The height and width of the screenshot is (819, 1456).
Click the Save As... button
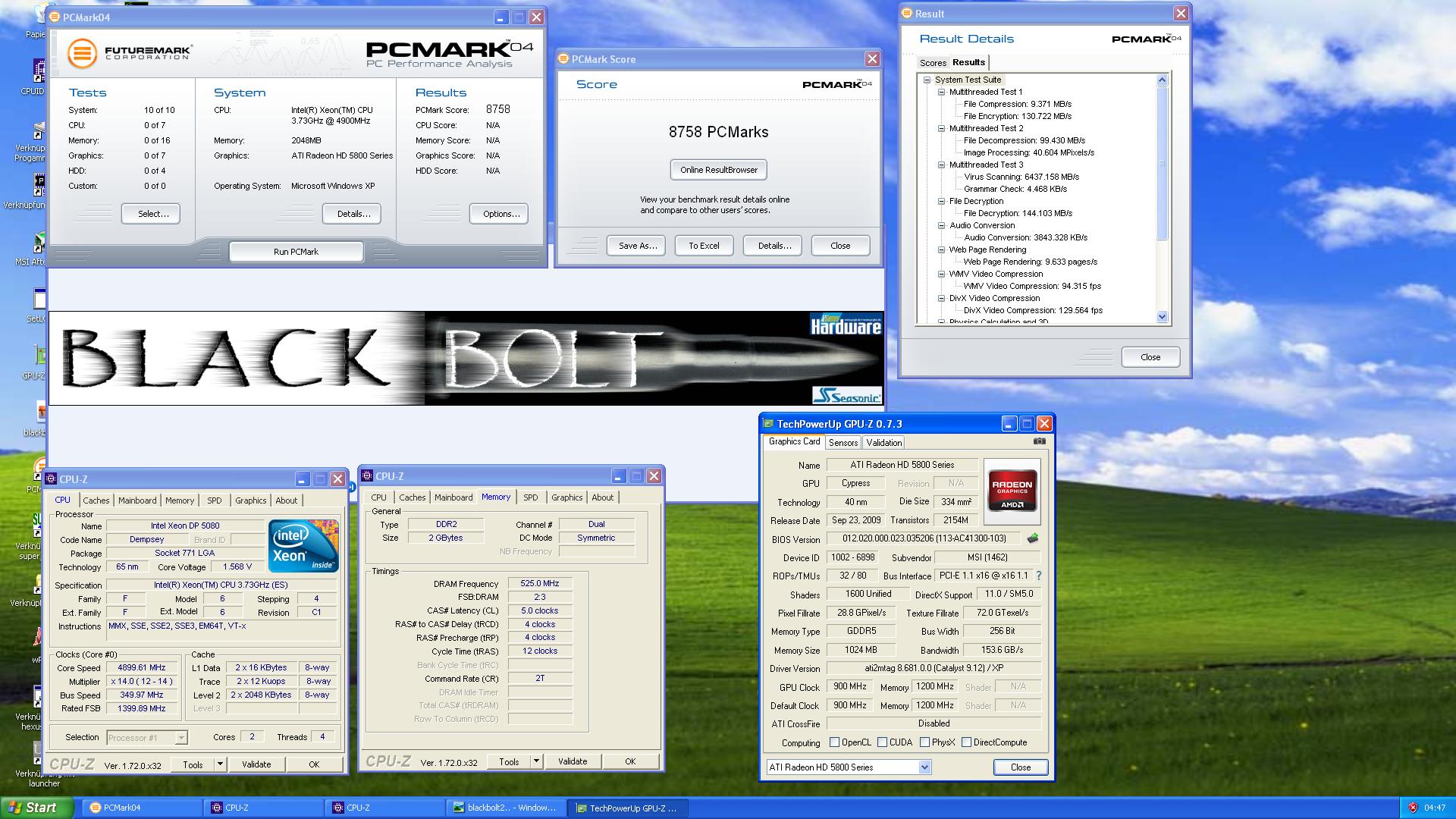pos(636,246)
